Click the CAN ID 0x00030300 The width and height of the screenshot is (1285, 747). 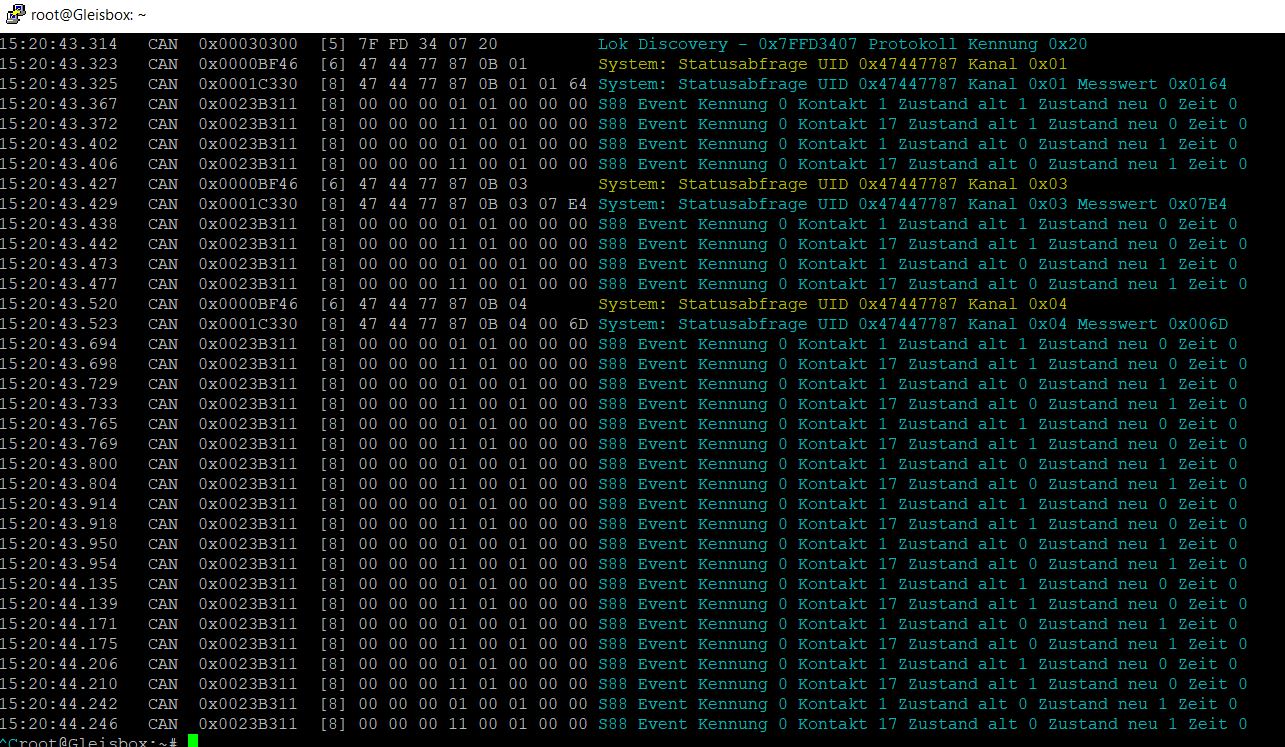[x=247, y=44]
